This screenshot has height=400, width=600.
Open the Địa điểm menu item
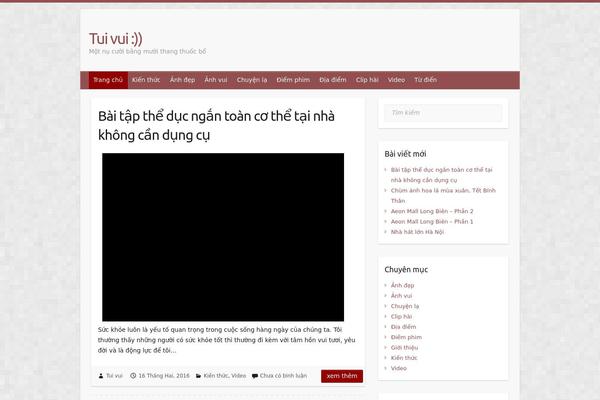[x=333, y=80]
